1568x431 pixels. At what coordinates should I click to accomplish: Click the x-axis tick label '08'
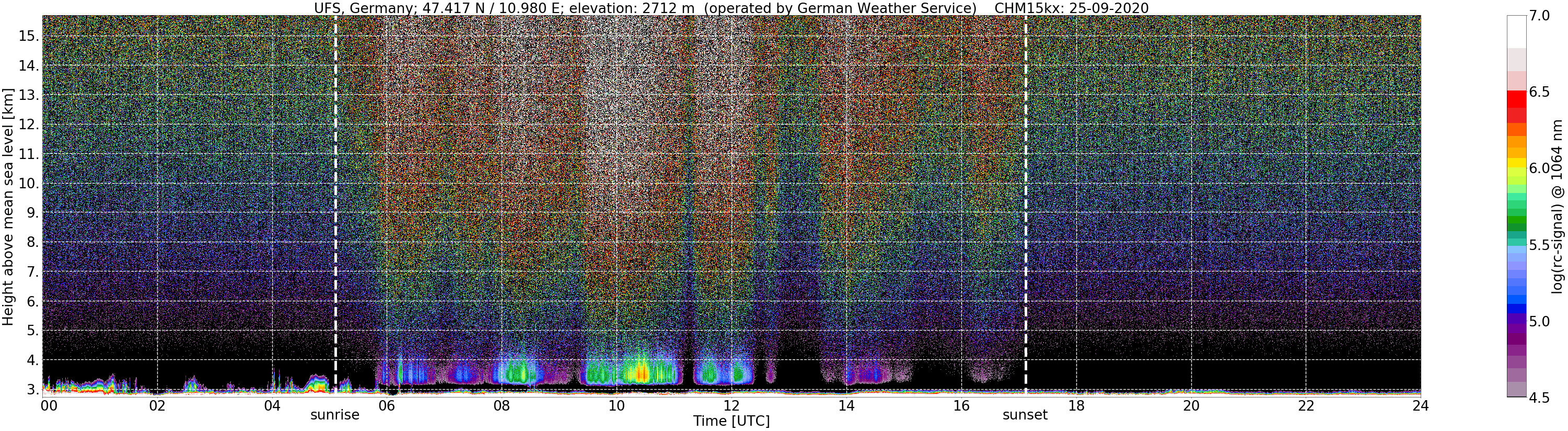click(x=502, y=405)
